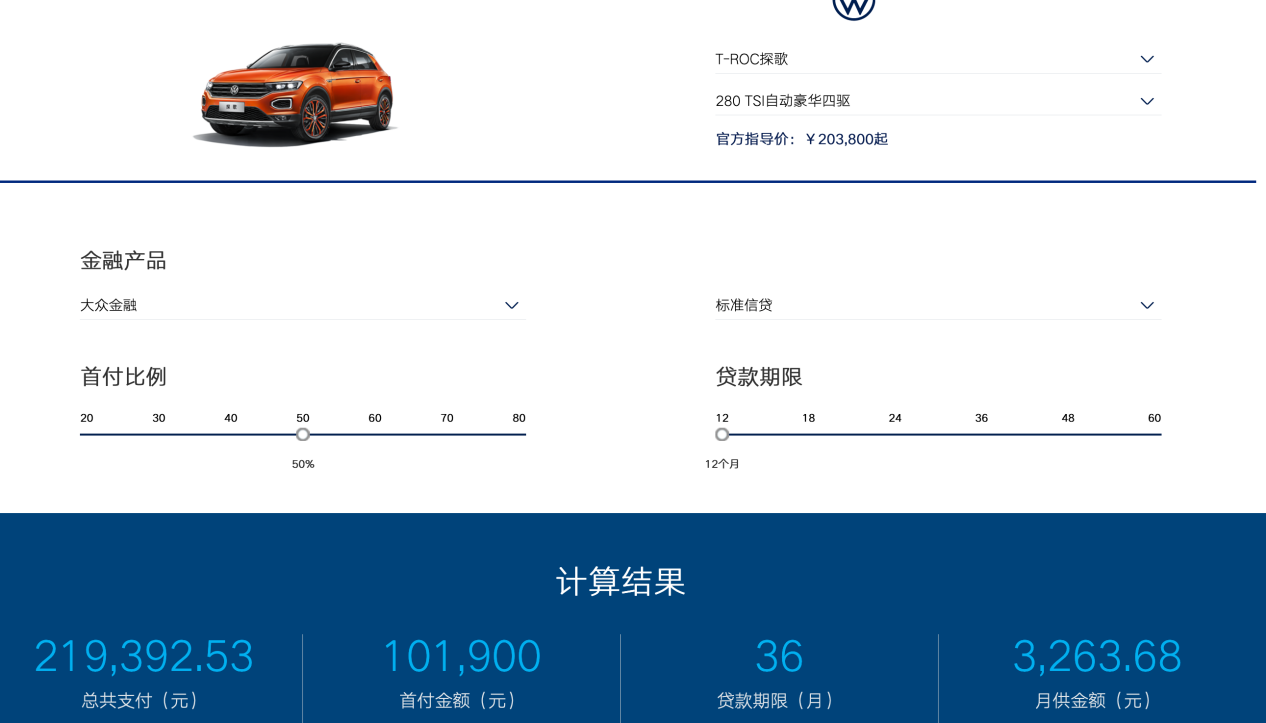
Task: Click the 金融产品 section heading
Action: click(x=123, y=261)
